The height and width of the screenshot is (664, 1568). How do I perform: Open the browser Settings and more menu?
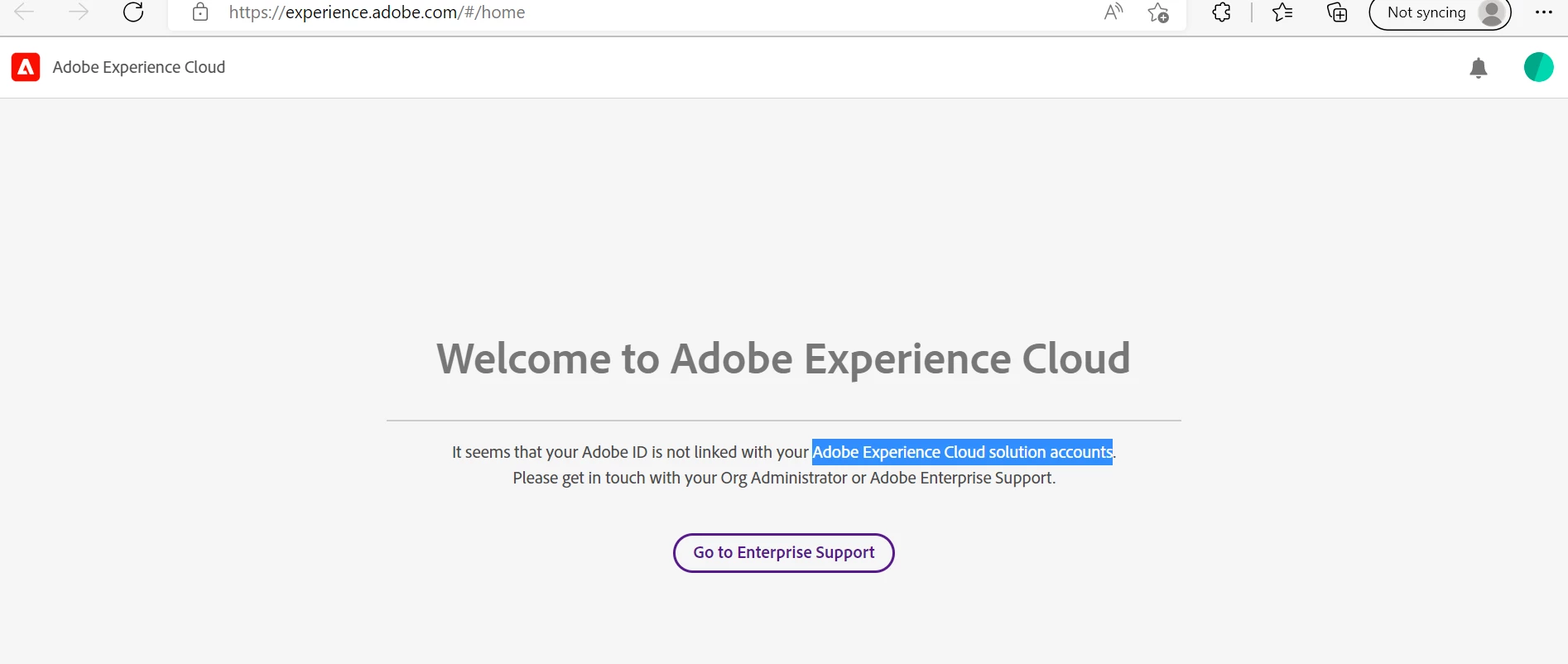point(1543,12)
